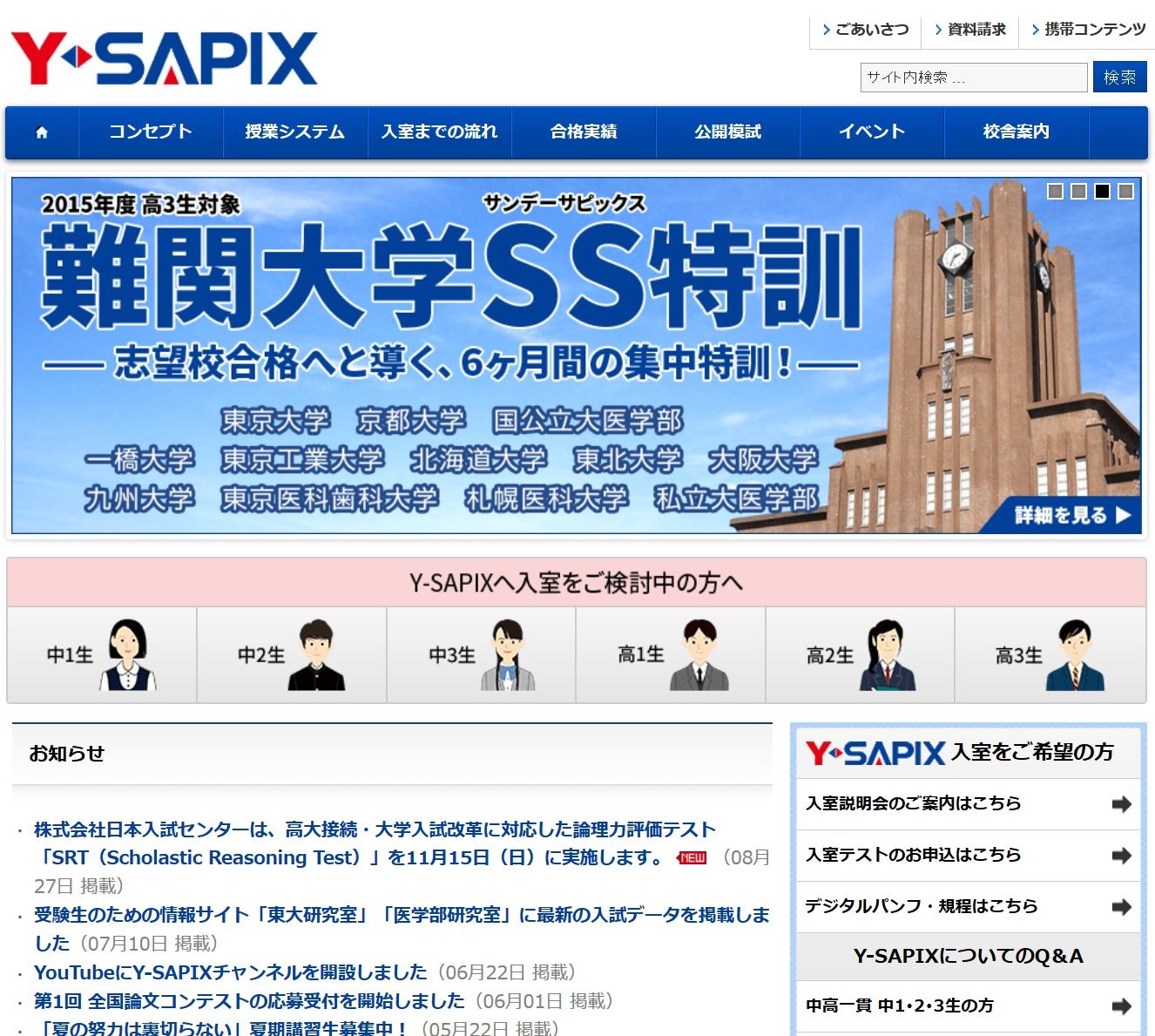Open the 授業システム menu item

pos(295,132)
